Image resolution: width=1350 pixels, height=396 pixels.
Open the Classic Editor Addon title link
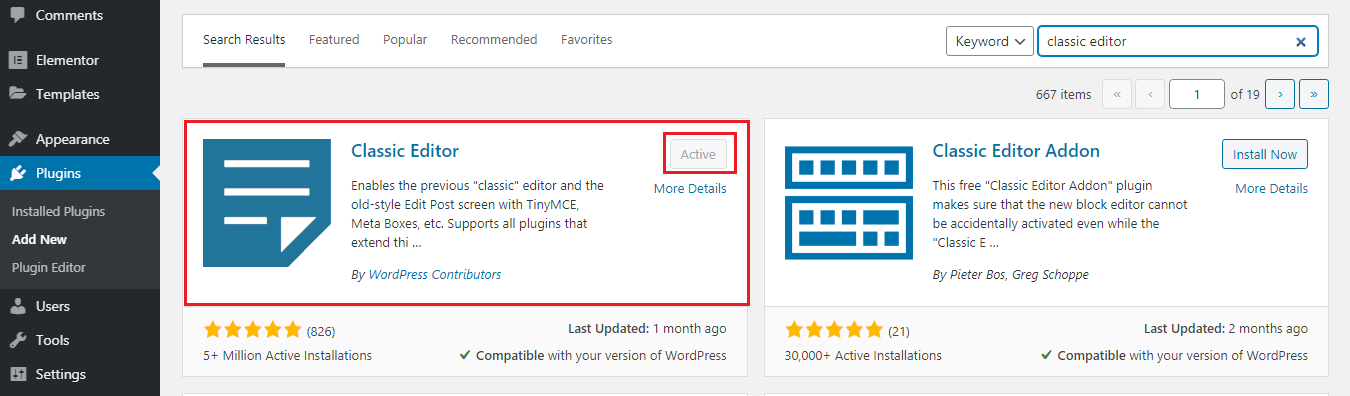1016,151
